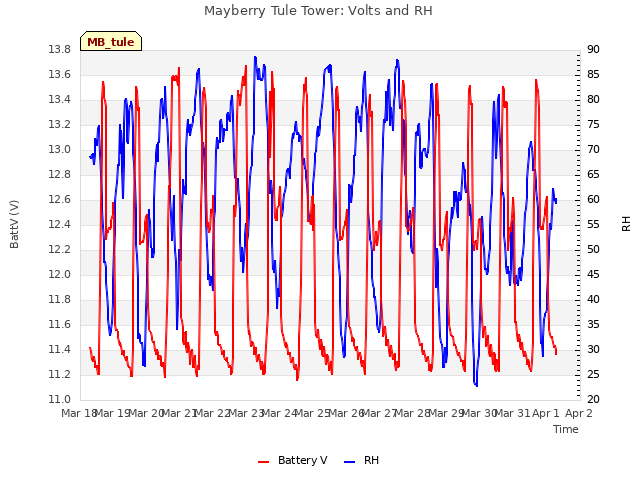This screenshot has height=480, width=640.
Task: Click the 13.4 left axis value
Action: [x=60, y=100]
